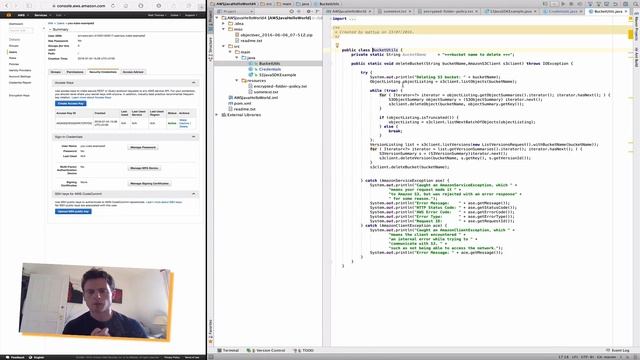Collapse the SSH keys for AWS CodeCommit section
This screenshot has height=360, width=640.
point(193,194)
